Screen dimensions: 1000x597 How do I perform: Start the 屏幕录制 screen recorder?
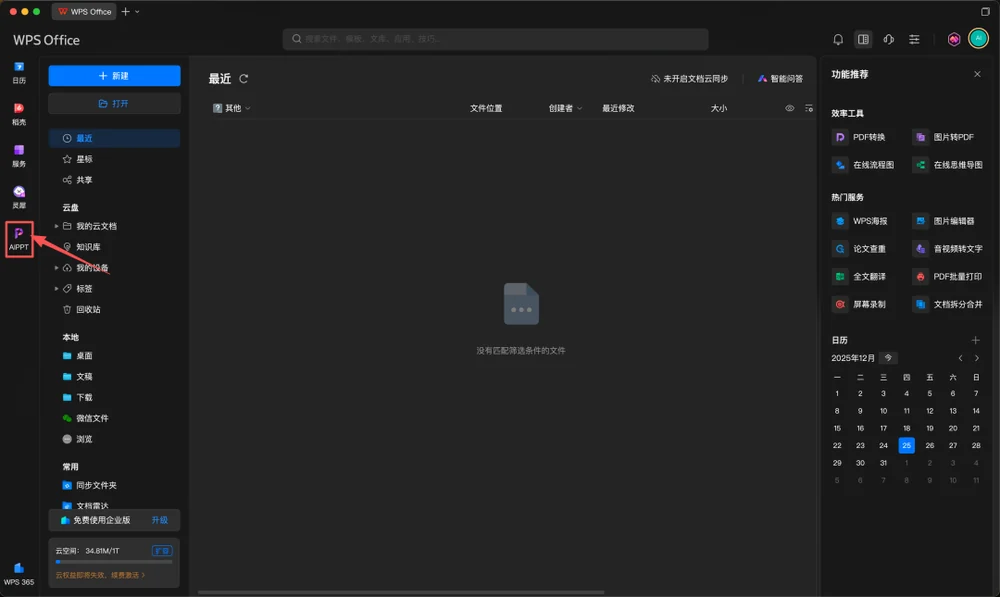860,304
